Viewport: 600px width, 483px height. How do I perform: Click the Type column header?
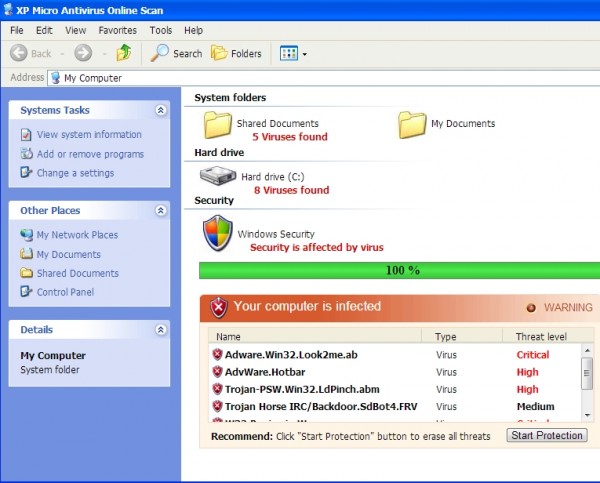tap(462, 336)
